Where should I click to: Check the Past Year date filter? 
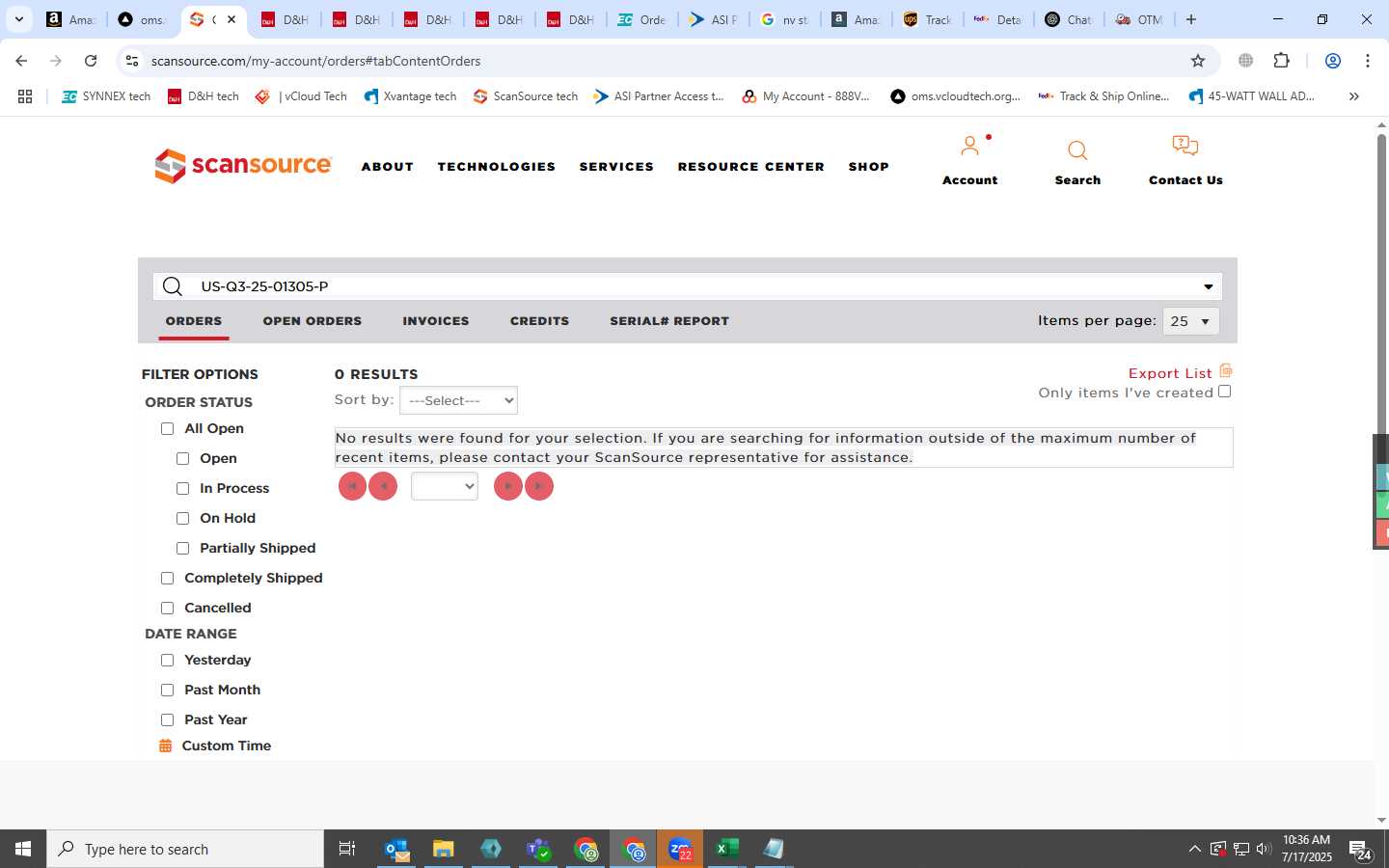pos(167,720)
